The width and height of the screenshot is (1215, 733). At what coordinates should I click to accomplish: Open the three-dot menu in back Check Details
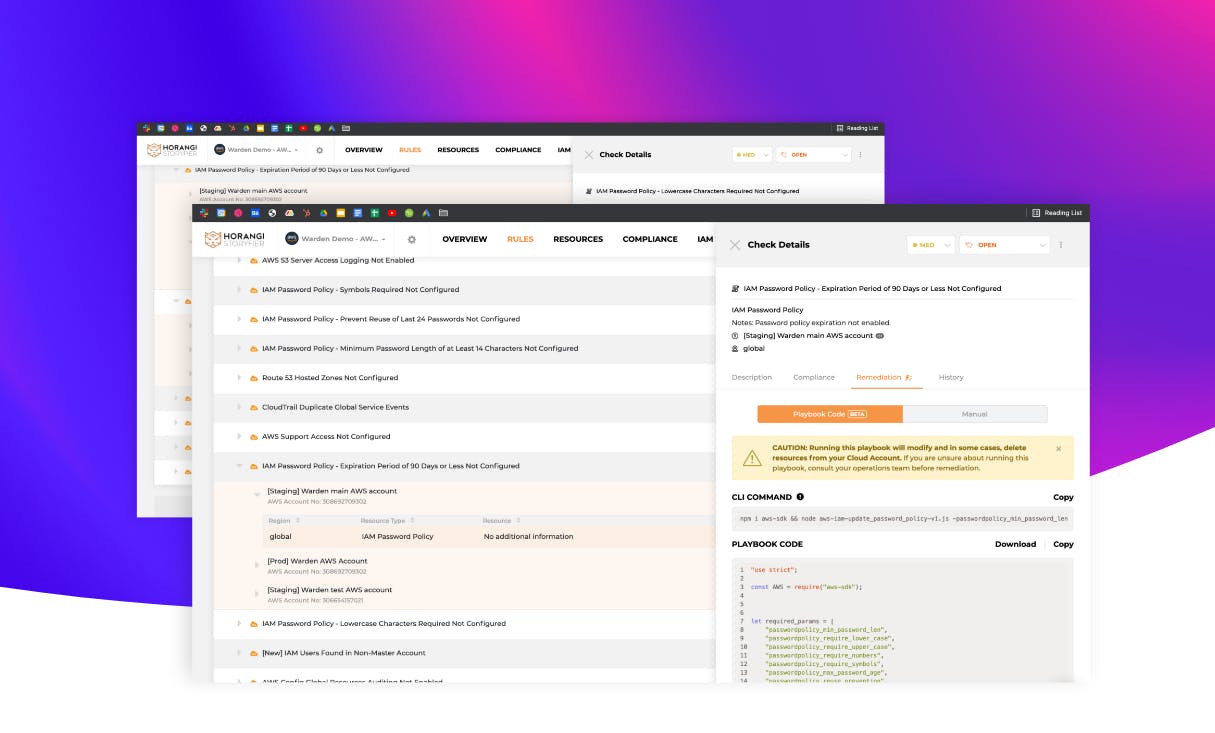[860, 155]
